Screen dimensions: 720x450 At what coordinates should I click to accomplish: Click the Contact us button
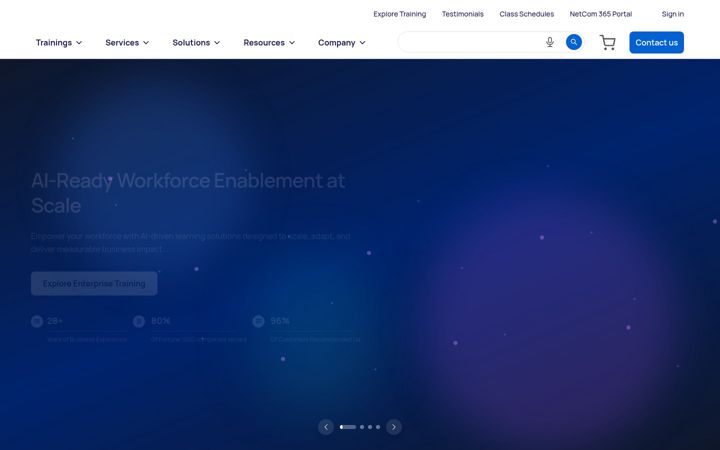click(x=656, y=43)
